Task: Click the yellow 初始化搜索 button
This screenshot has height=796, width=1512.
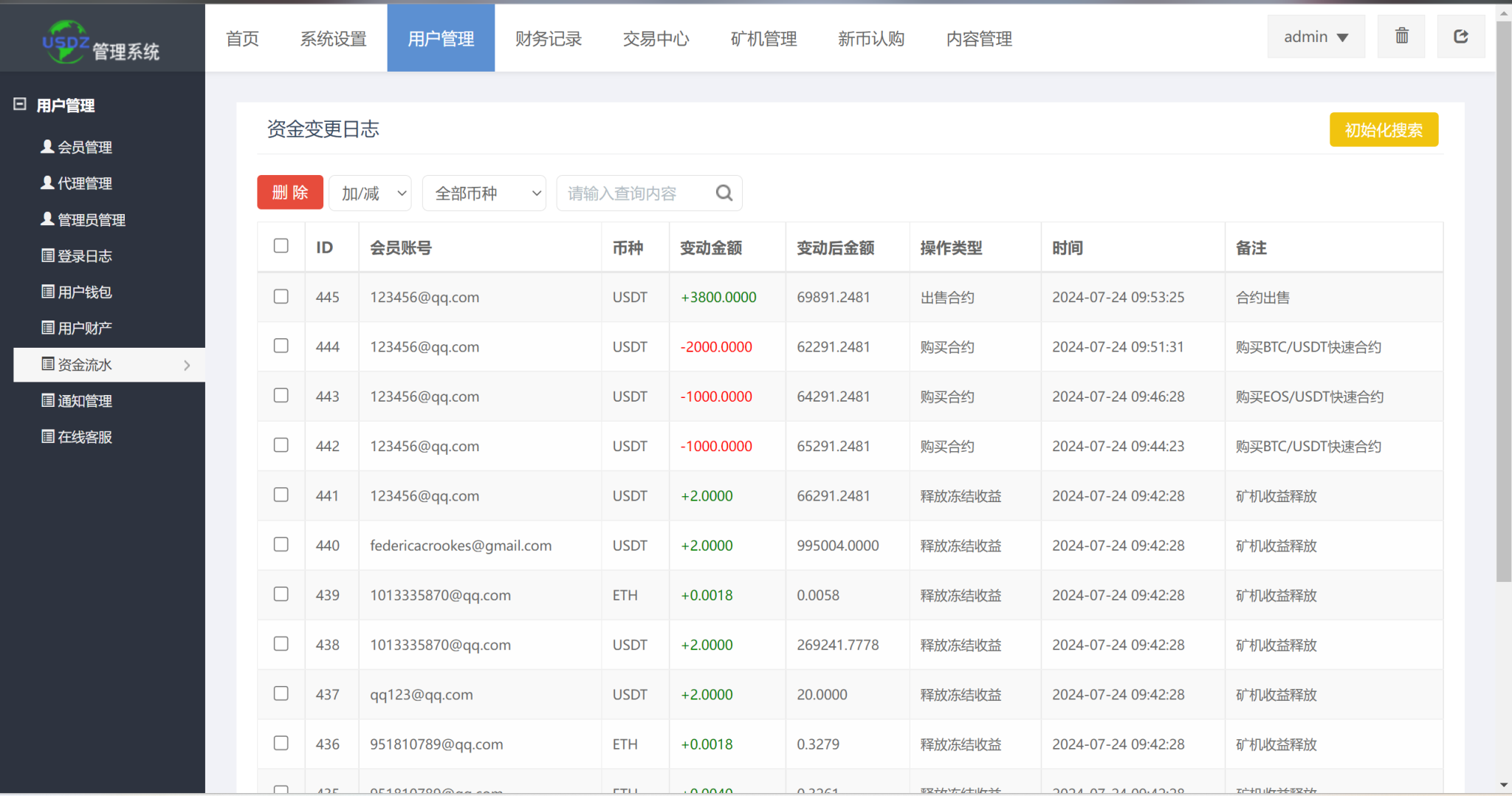Action: pos(1383,130)
